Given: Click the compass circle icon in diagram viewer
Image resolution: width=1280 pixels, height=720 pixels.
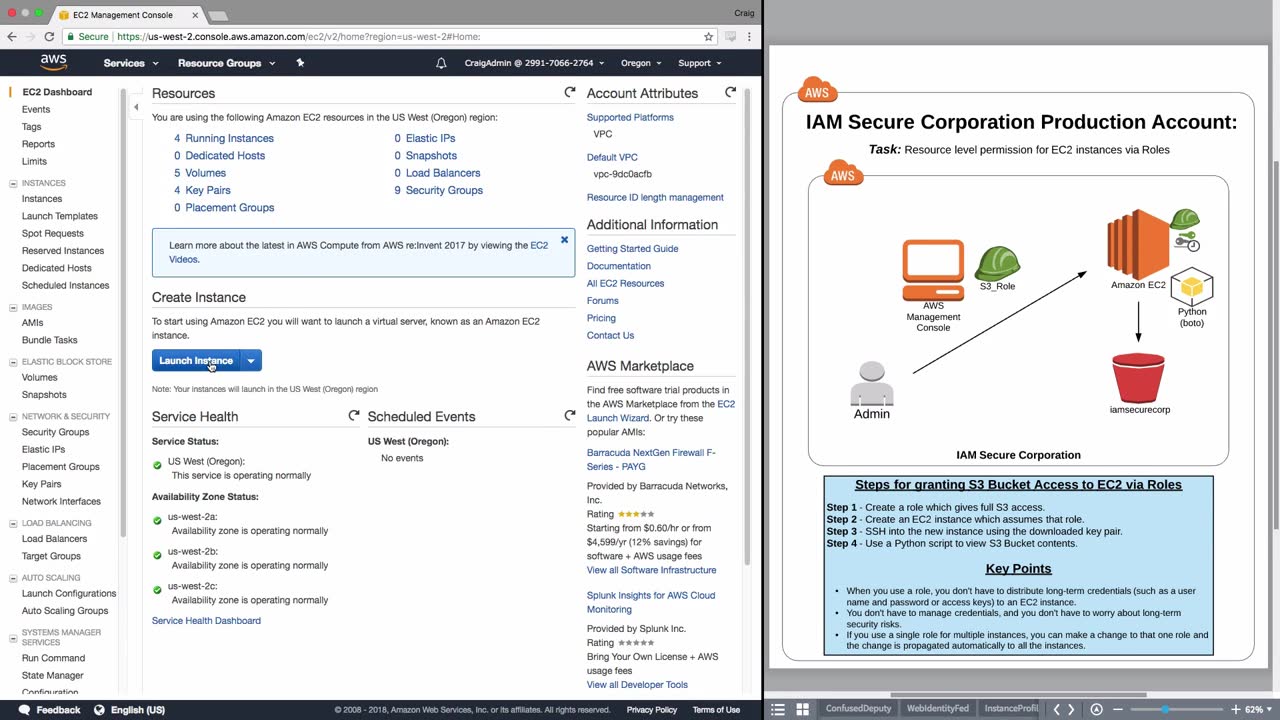Looking at the screenshot, I should 1096,709.
